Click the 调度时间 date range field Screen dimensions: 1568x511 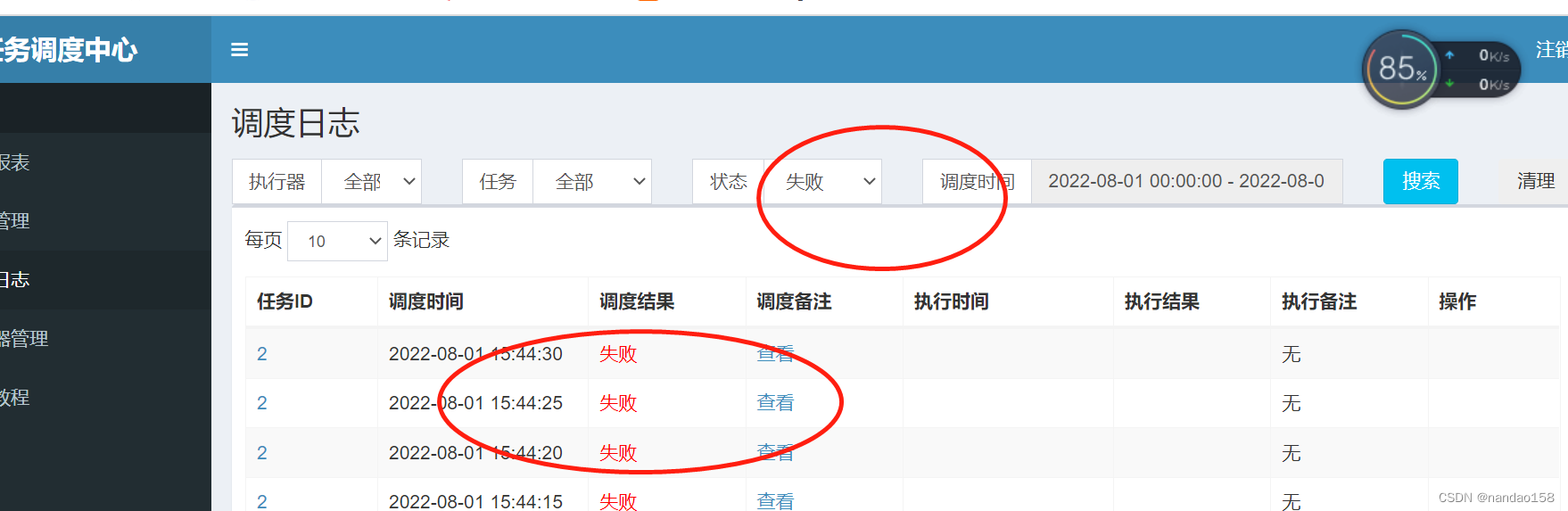coord(1186,182)
